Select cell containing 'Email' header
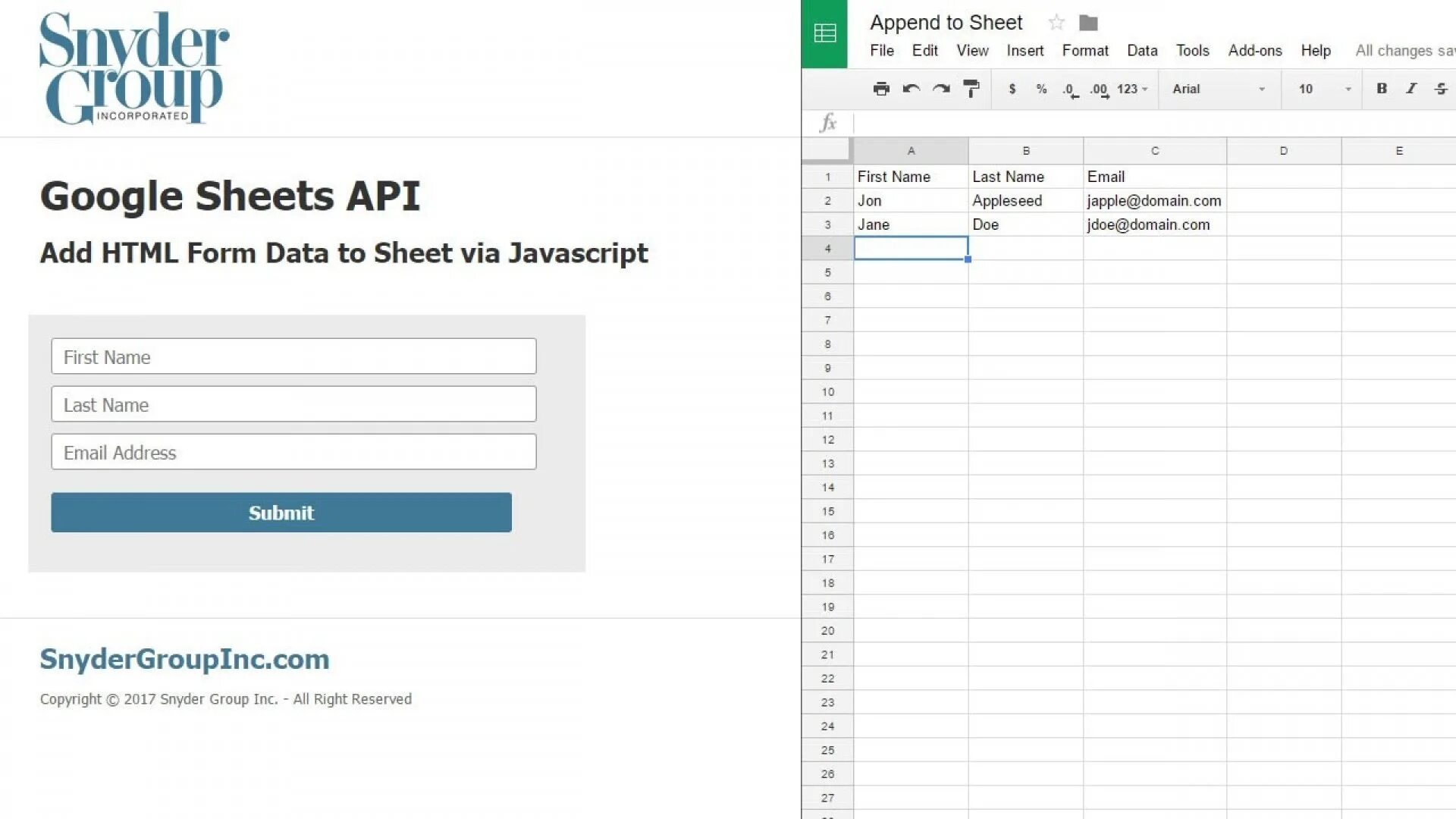 (x=1155, y=177)
